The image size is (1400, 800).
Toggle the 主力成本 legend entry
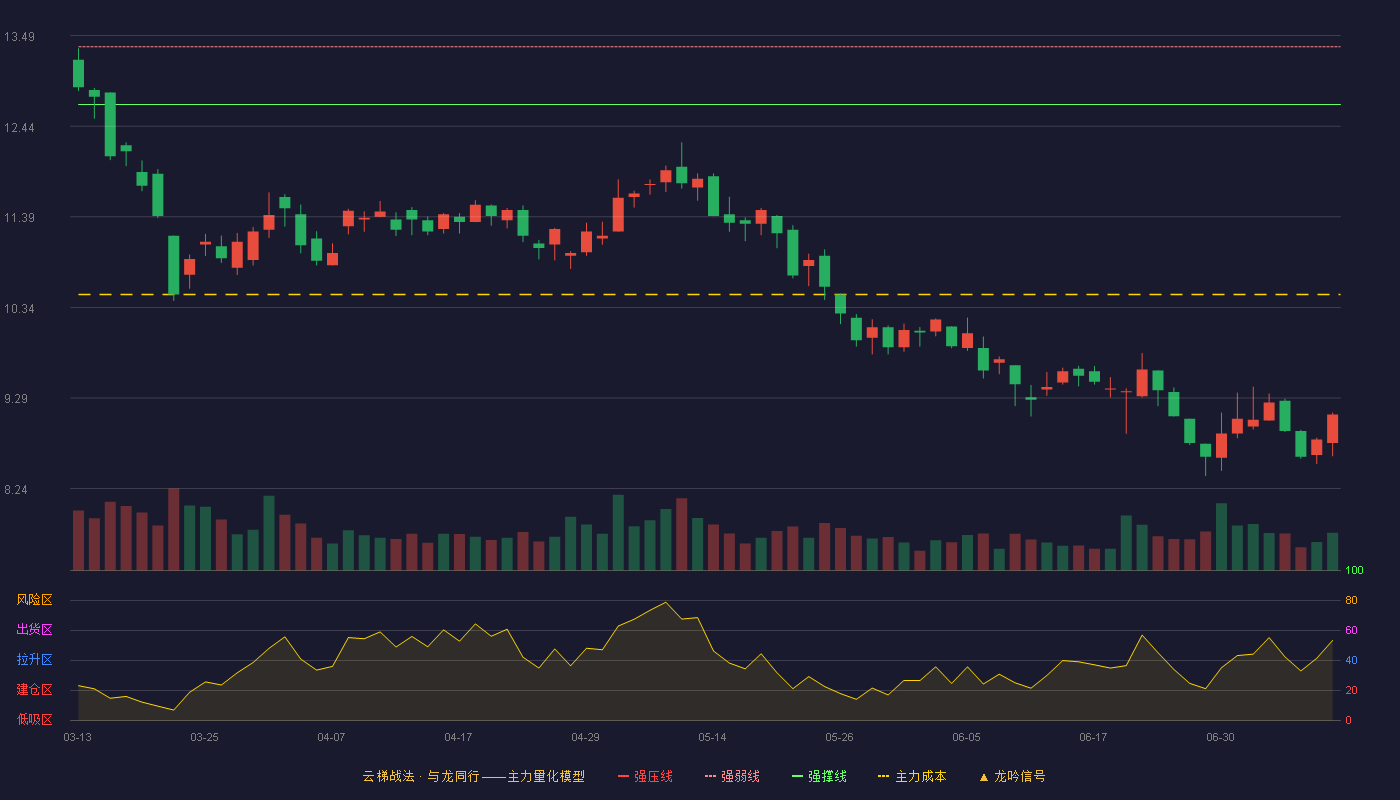(x=911, y=776)
